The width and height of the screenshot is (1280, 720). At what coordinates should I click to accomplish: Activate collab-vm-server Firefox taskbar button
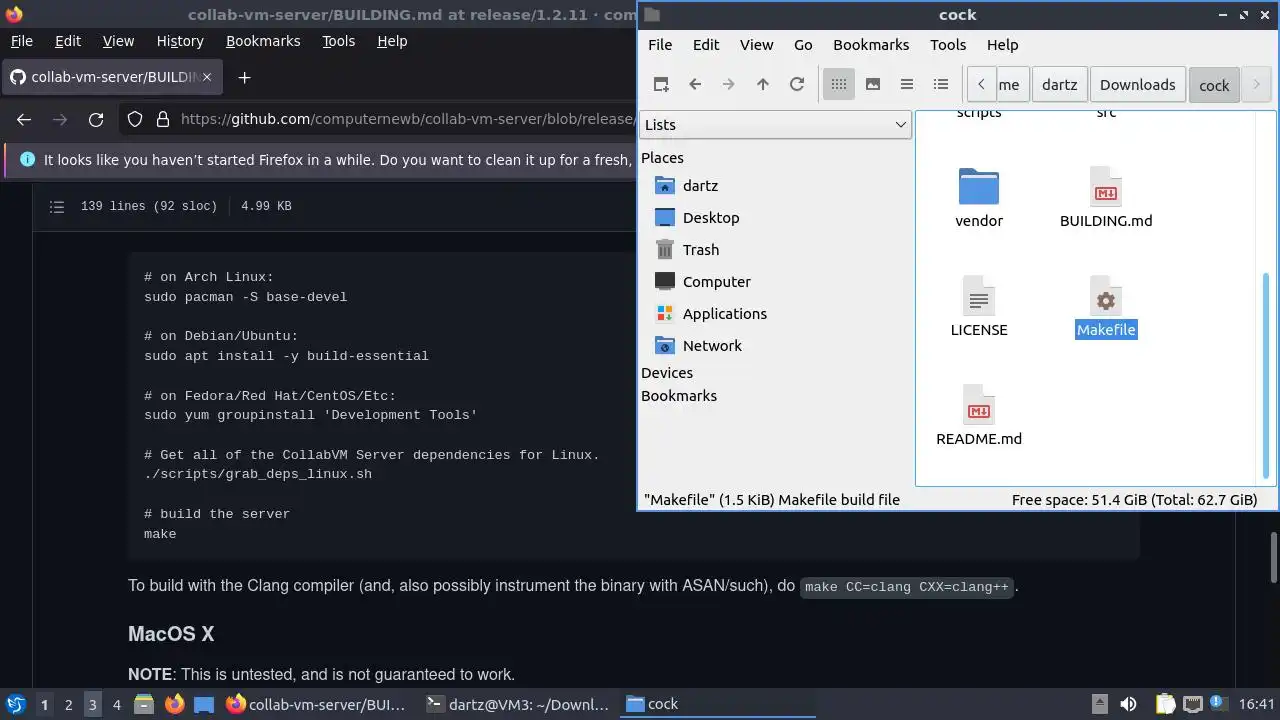coord(318,704)
